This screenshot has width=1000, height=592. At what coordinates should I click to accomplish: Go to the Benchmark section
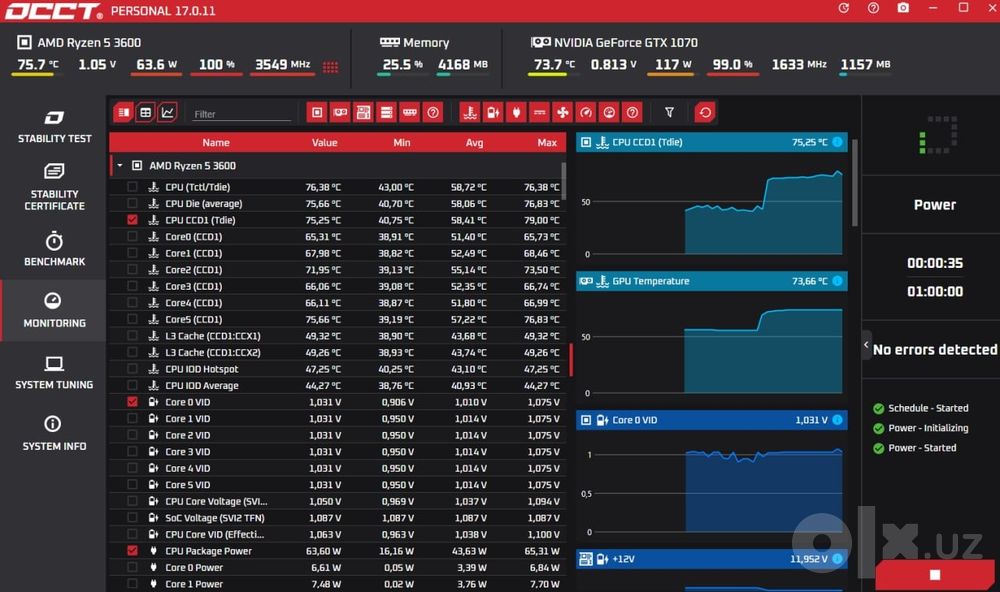[54, 249]
